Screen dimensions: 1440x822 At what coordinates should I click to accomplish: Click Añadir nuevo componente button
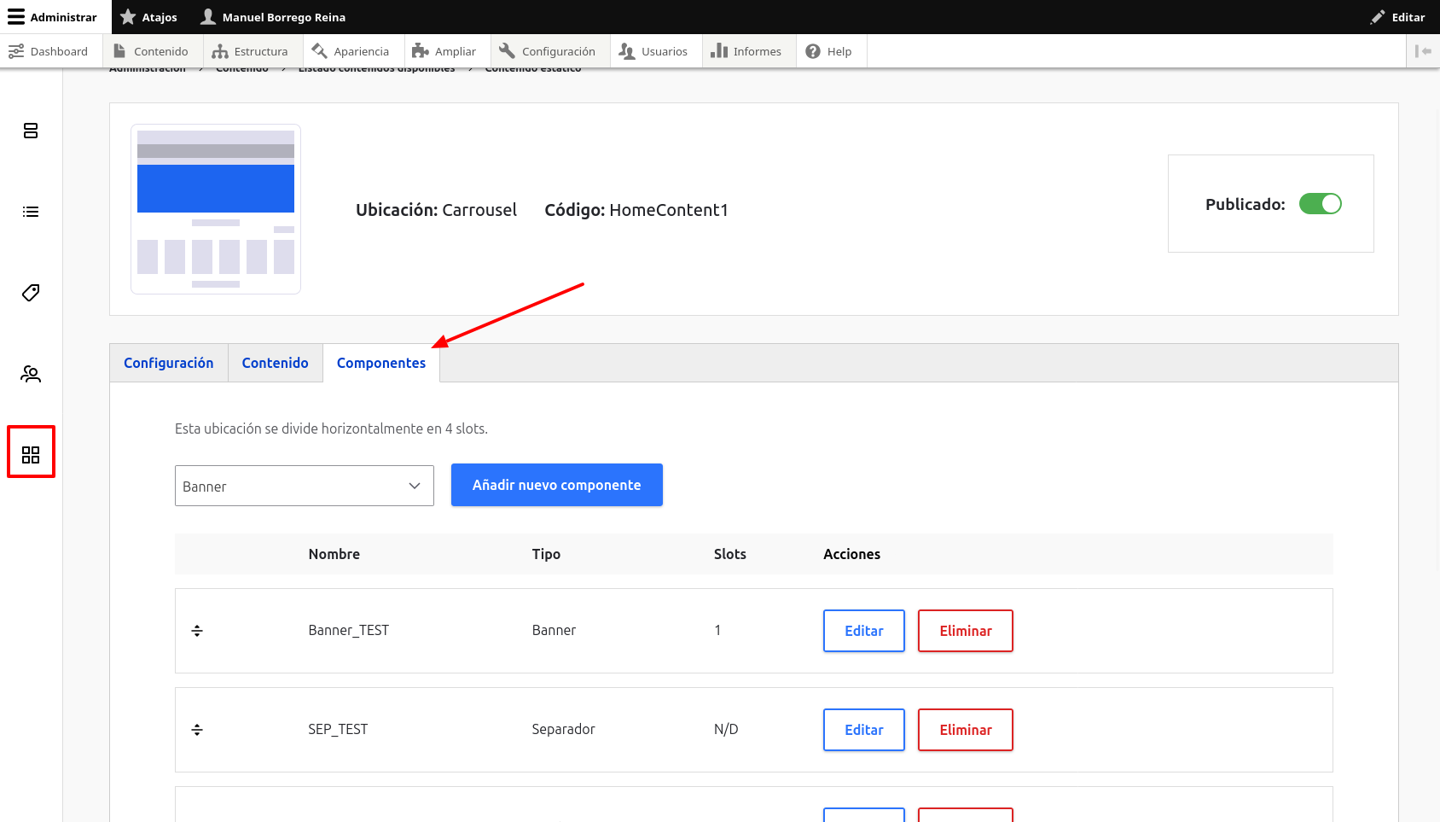point(557,485)
